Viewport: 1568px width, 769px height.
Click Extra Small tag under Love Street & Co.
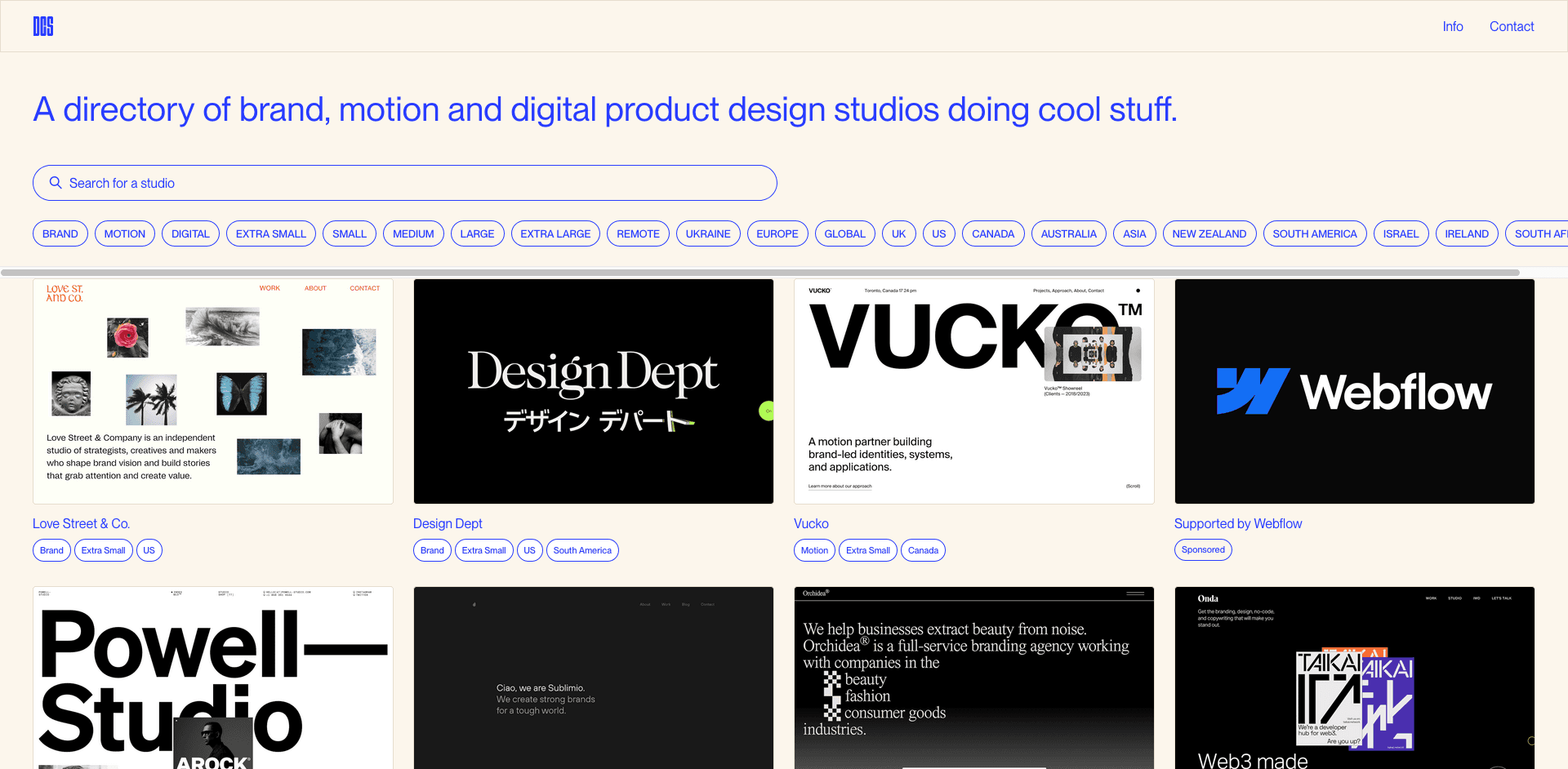coord(104,550)
